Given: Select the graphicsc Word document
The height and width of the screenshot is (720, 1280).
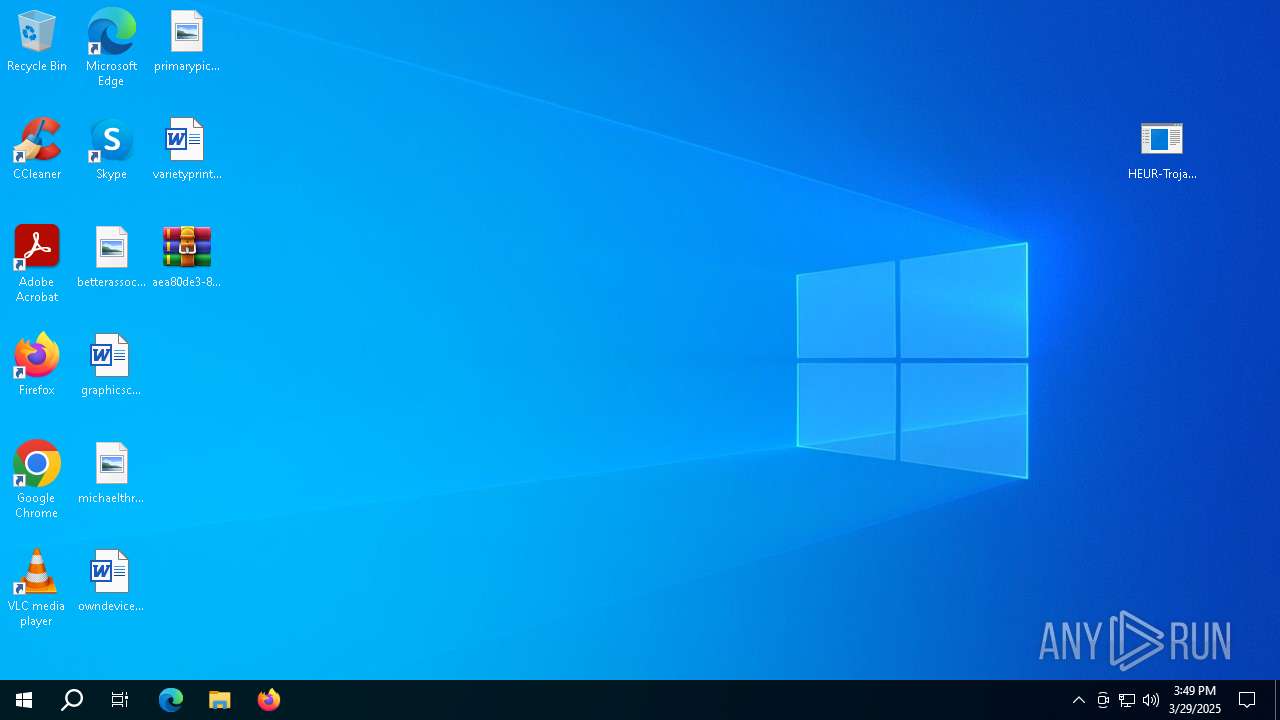Looking at the screenshot, I should (x=111, y=366).
